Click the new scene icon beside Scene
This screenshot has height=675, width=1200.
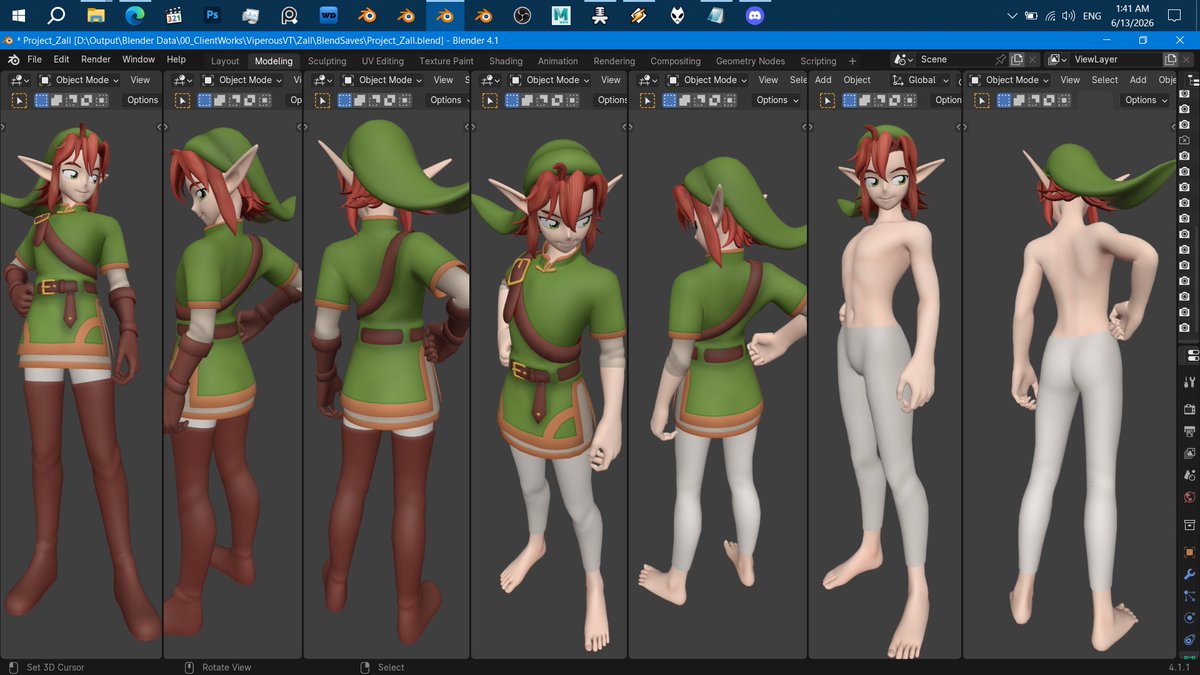(1017, 60)
